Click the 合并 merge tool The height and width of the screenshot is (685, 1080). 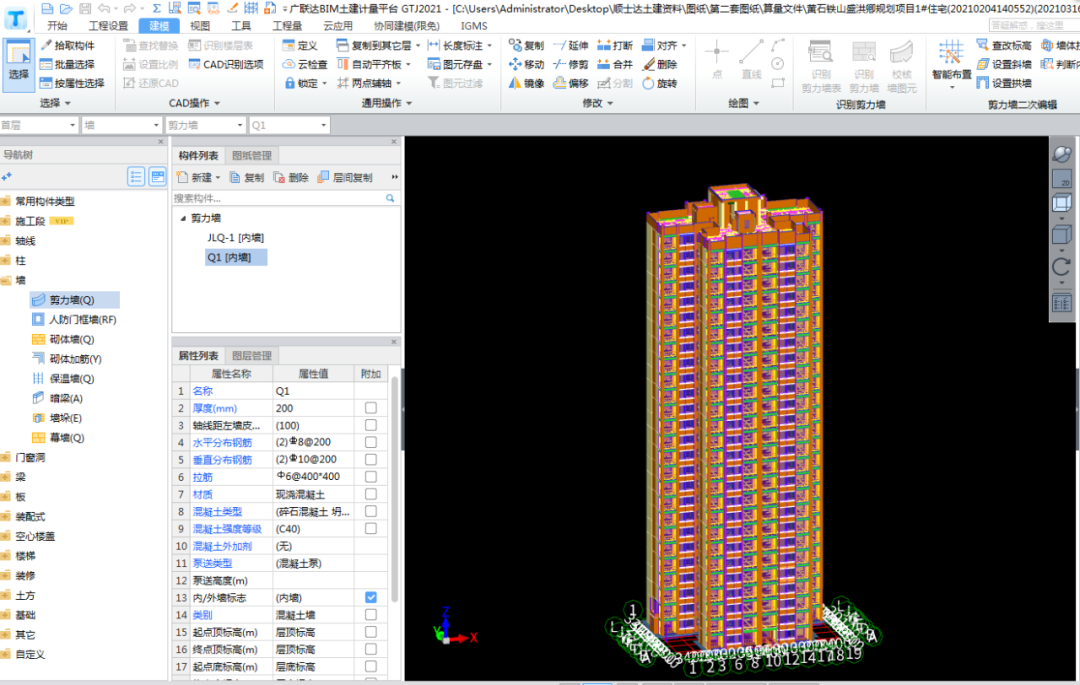(615, 64)
